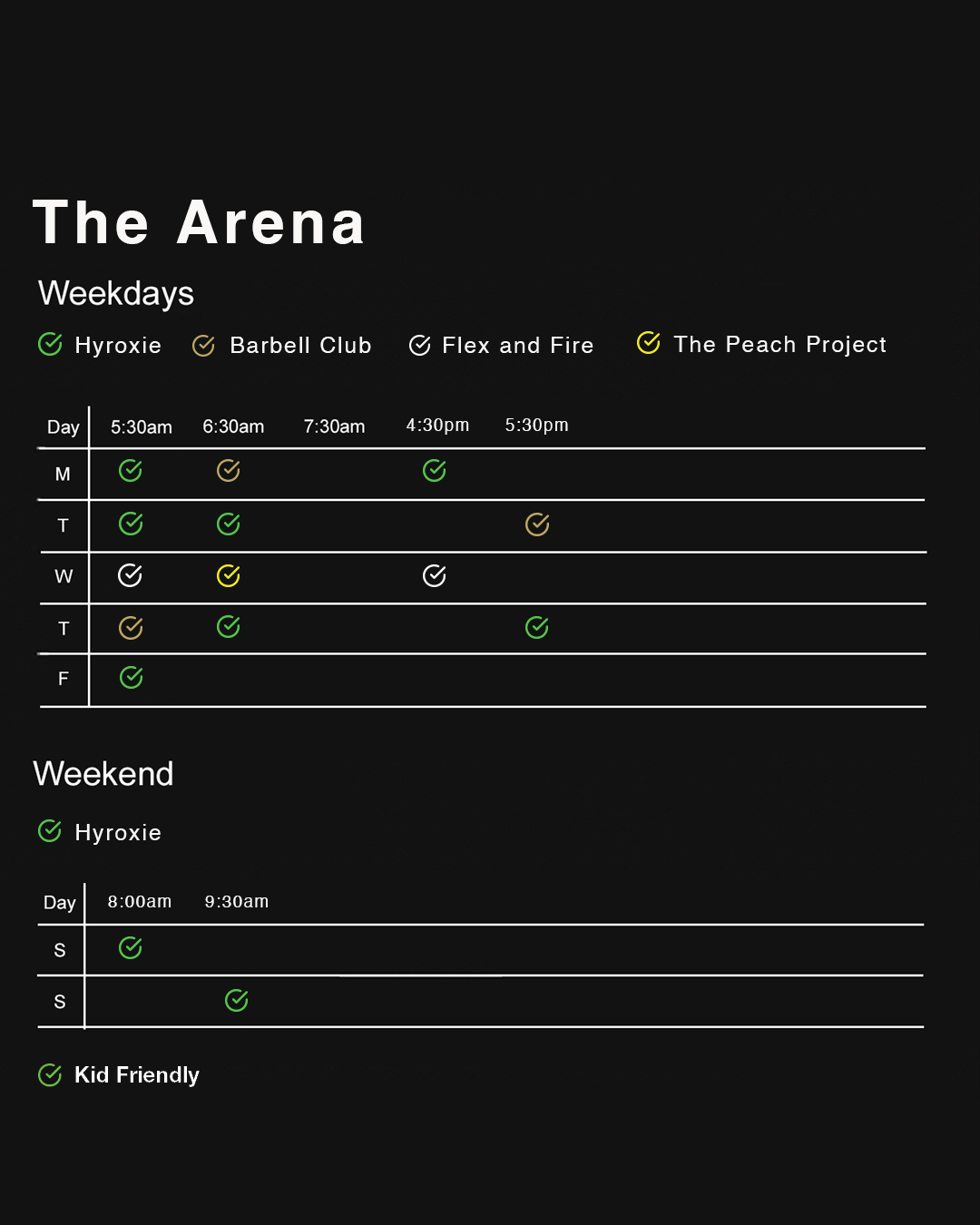Viewport: 980px width, 1225px height.
Task: Click the Flex and Fire legend check icon
Action: (419, 346)
